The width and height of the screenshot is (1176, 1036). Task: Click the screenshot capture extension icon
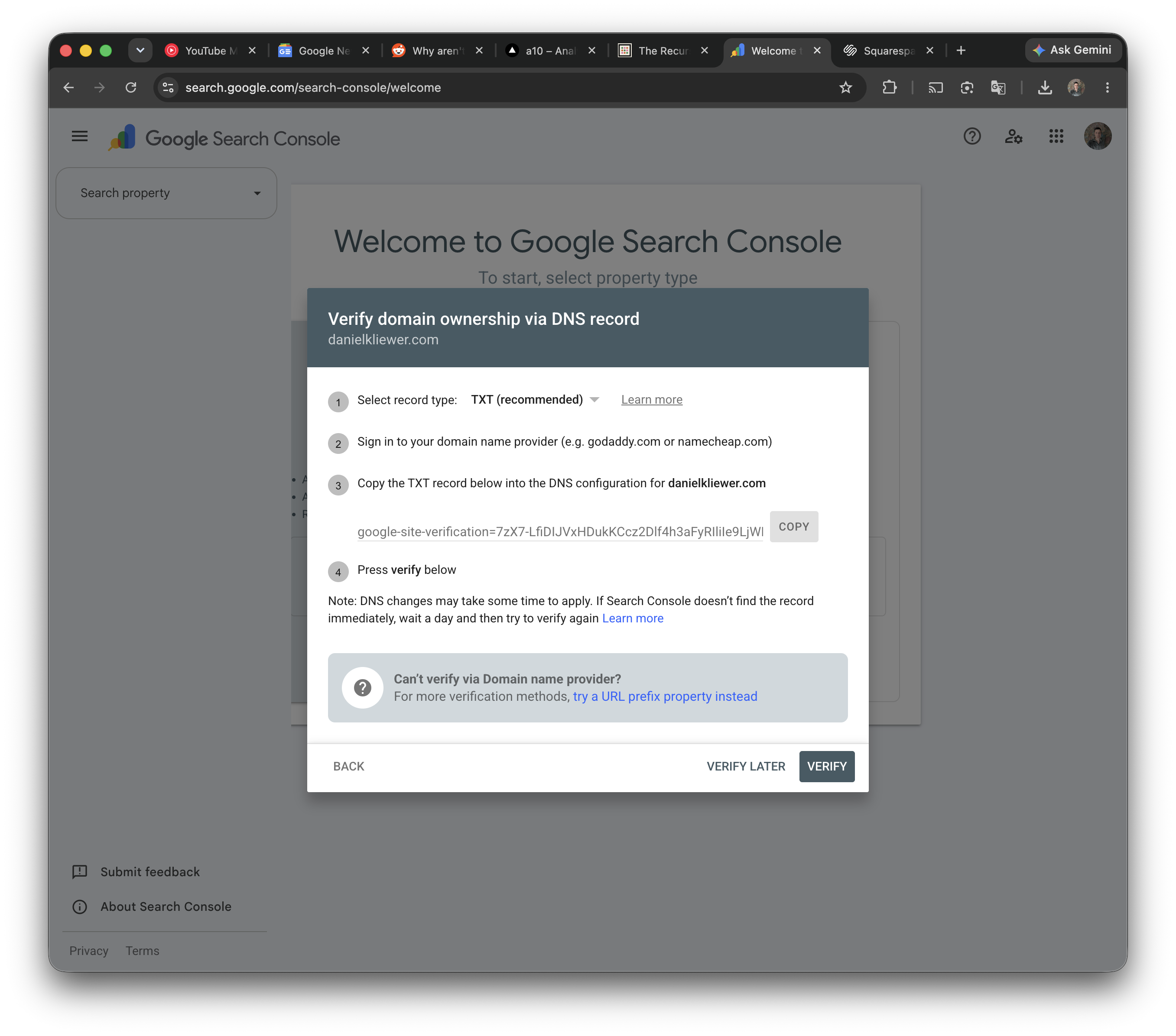tap(967, 87)
